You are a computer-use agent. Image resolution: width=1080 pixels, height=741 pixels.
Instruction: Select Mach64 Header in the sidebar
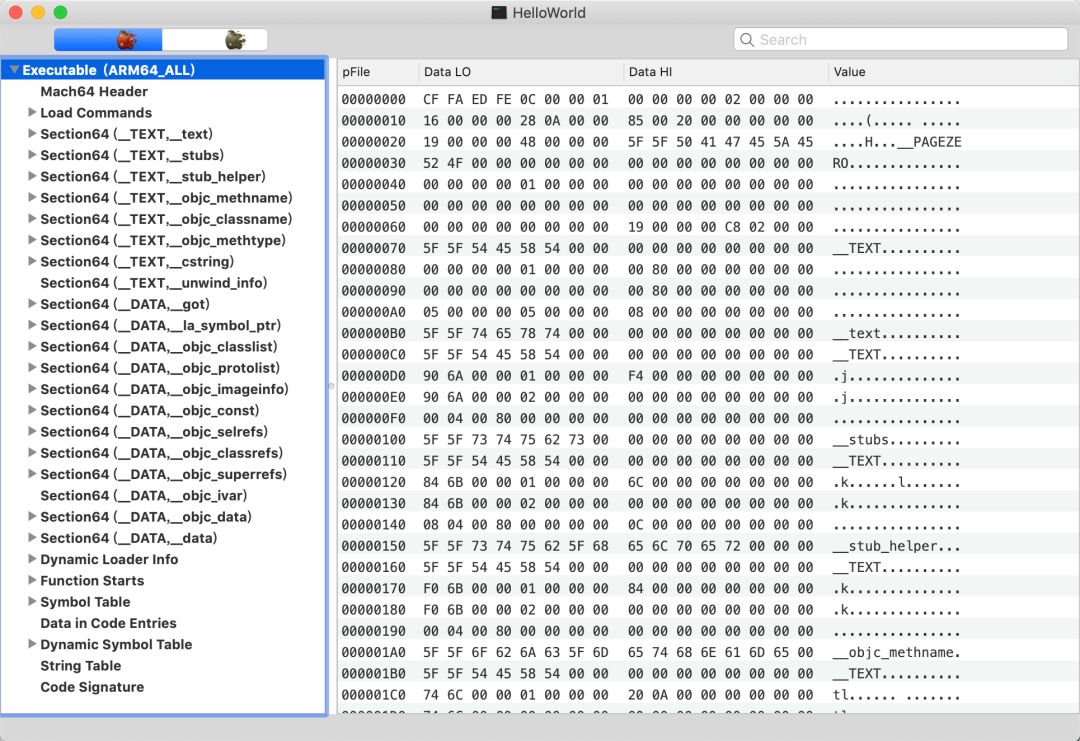point(94,92)
